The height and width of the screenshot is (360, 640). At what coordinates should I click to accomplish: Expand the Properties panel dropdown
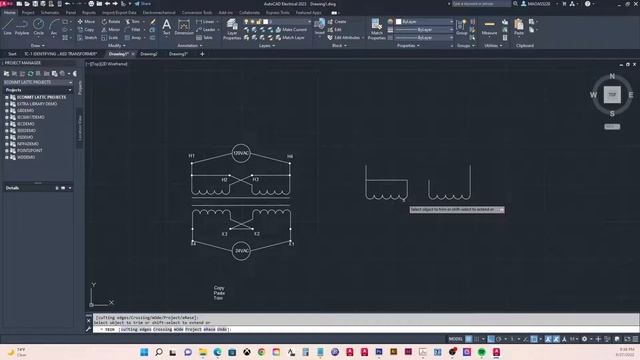tap(408, 46)
